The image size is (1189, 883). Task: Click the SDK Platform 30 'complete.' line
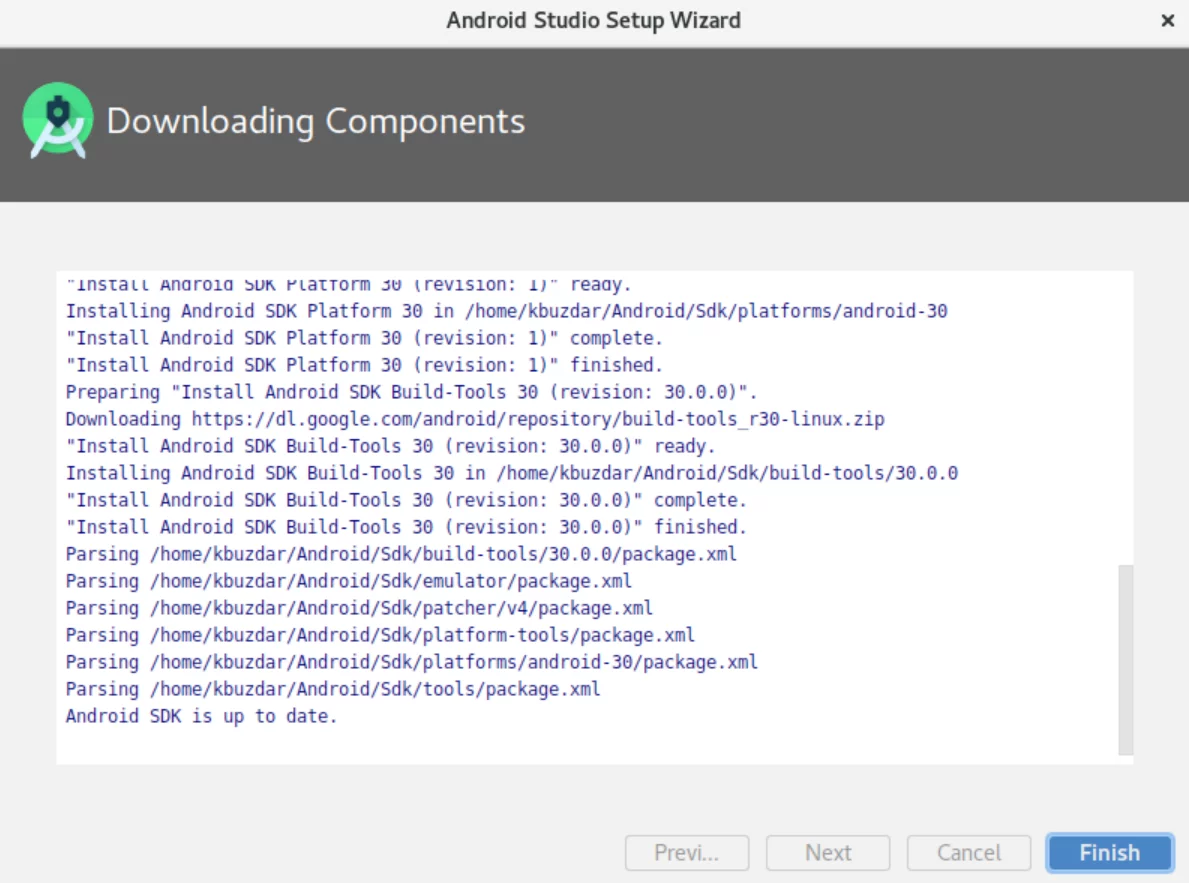[364, 338]
